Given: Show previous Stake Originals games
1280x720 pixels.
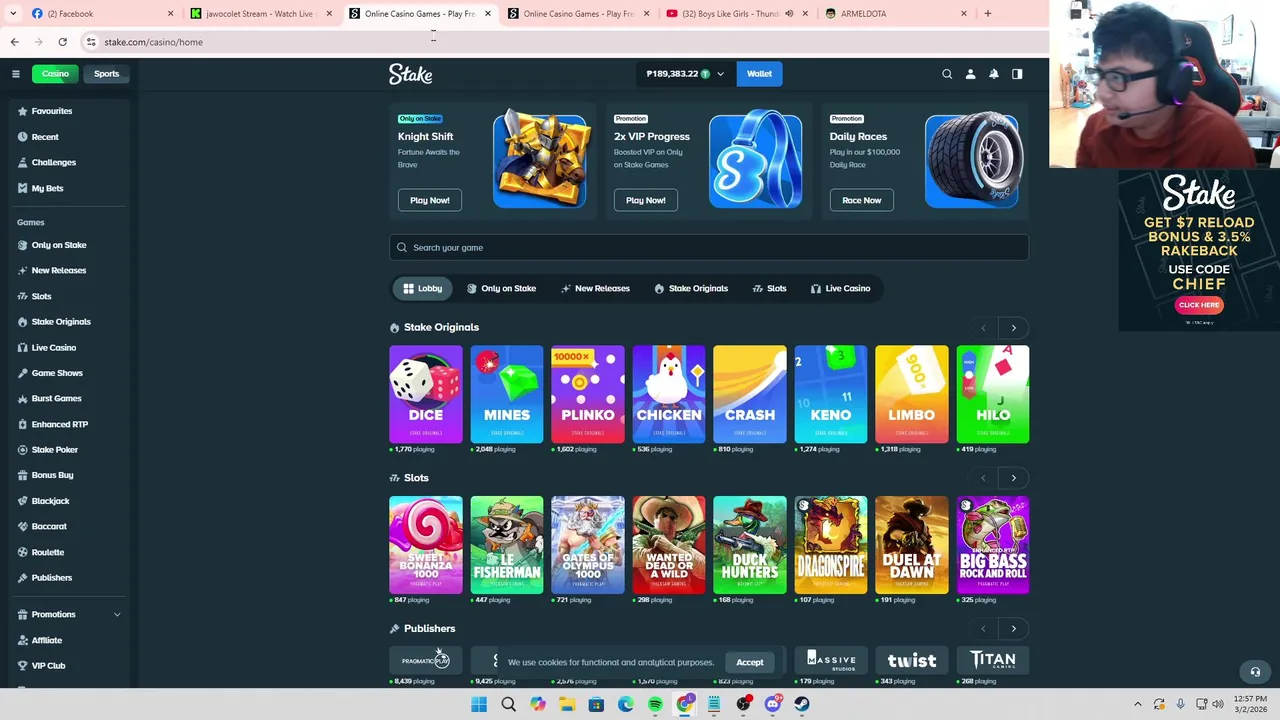Looking at the screenshot, I should pyautogui.click(x=983, y=328).
